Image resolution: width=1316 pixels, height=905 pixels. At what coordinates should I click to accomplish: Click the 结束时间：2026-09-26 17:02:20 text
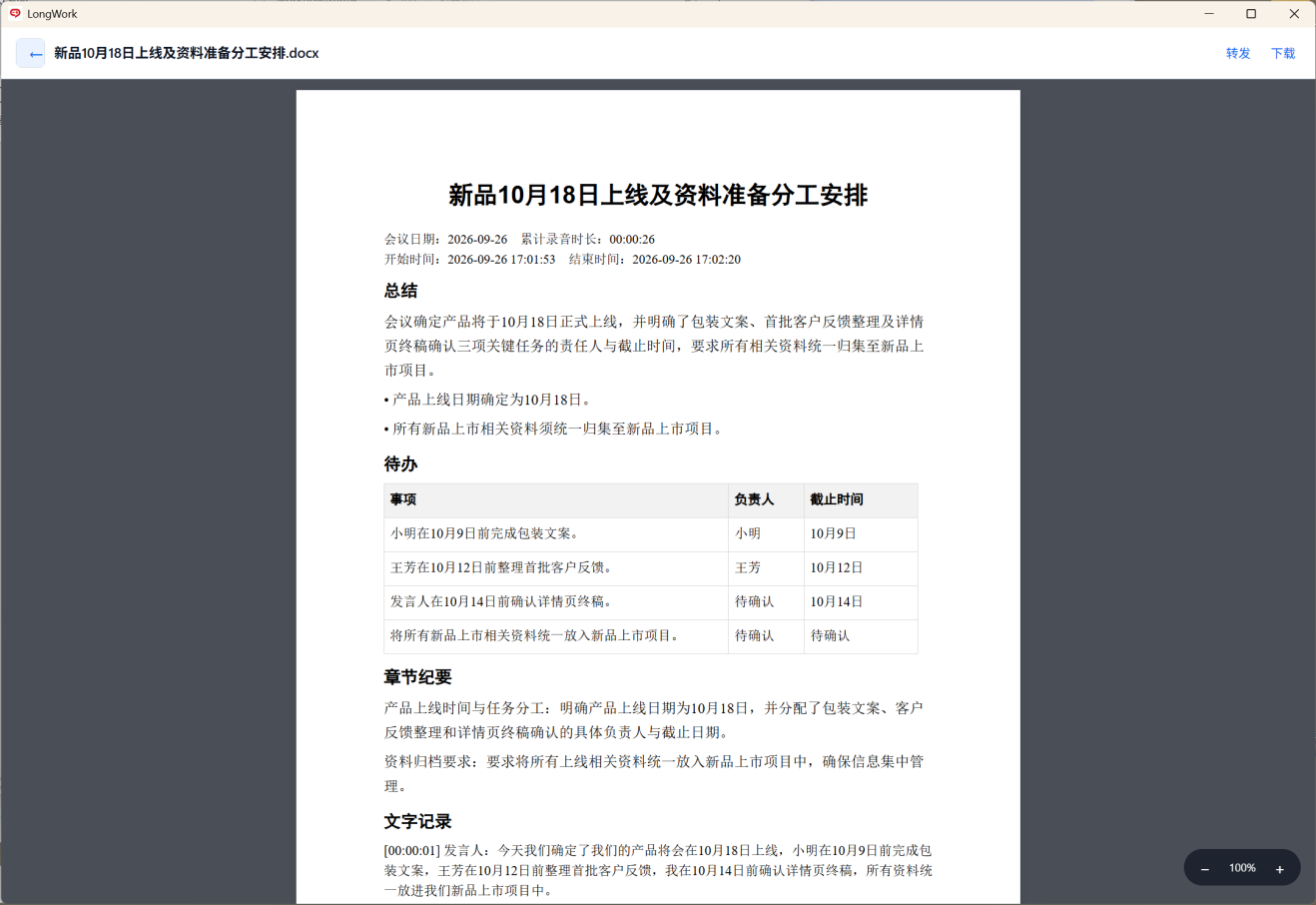click(655, 260)
